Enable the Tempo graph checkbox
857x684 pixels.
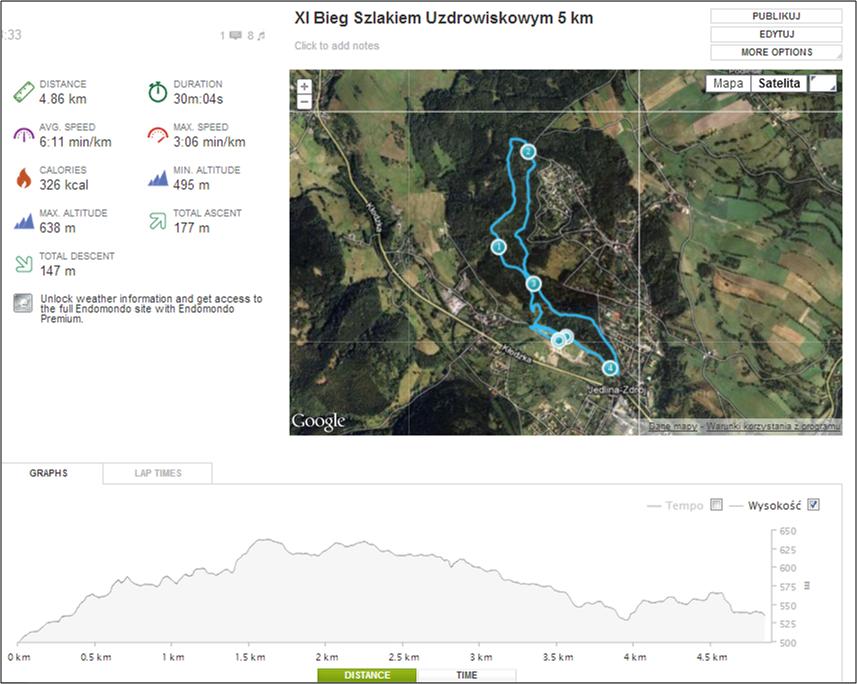[716, 505]
